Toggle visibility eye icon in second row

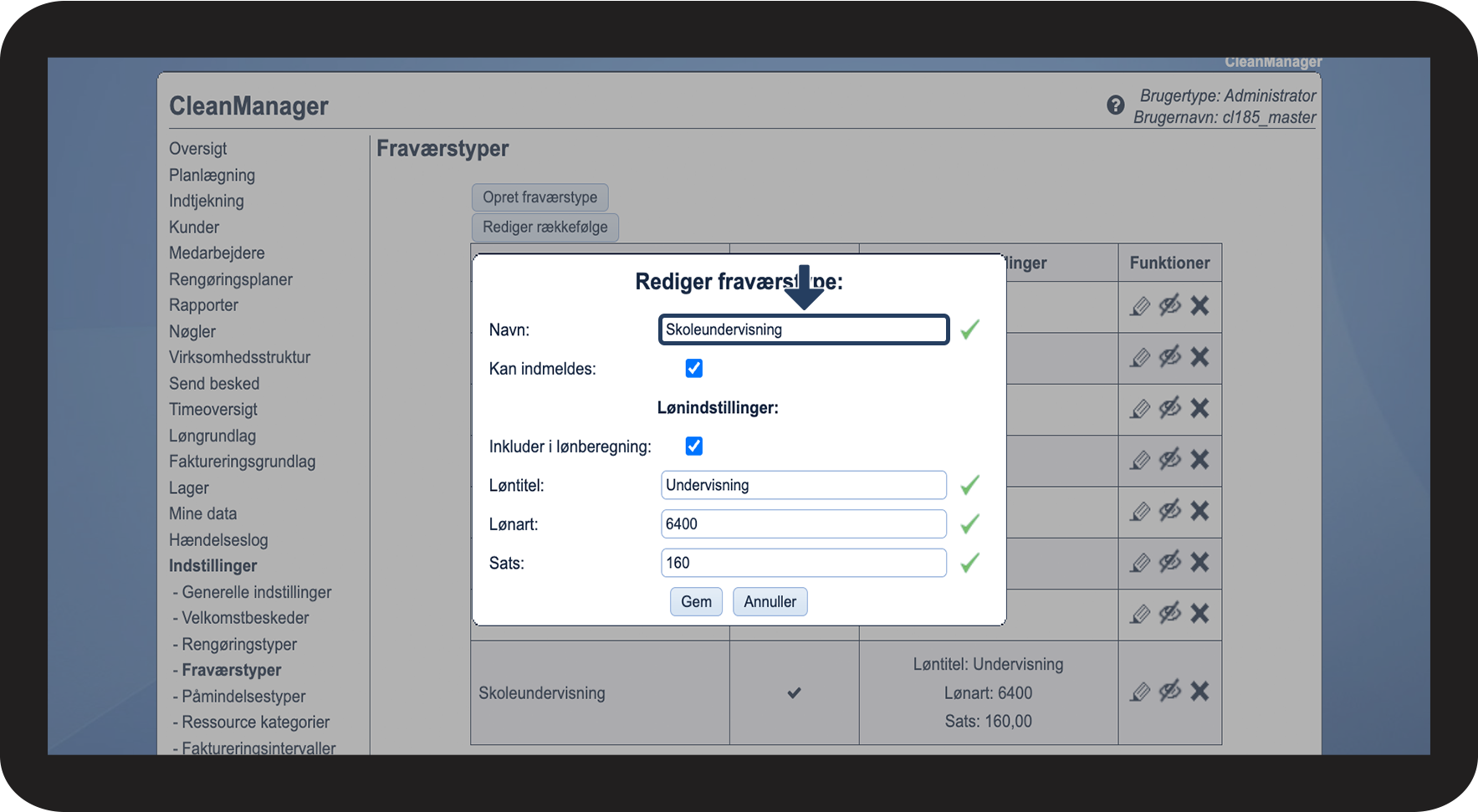(1169, 357)
